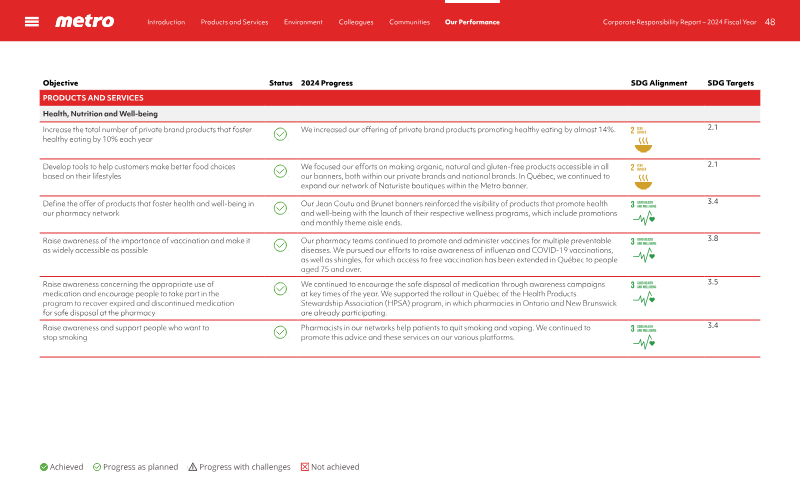Click progress text about Jean Coutu and Brunet
Screen dimensions: 800x485
pos(459,213)
